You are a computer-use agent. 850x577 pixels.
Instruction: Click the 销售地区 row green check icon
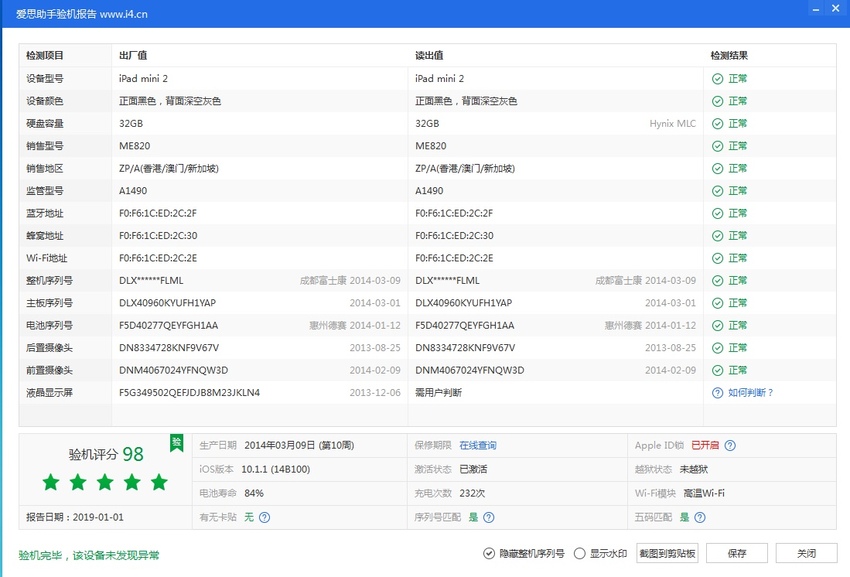[717, 169]
